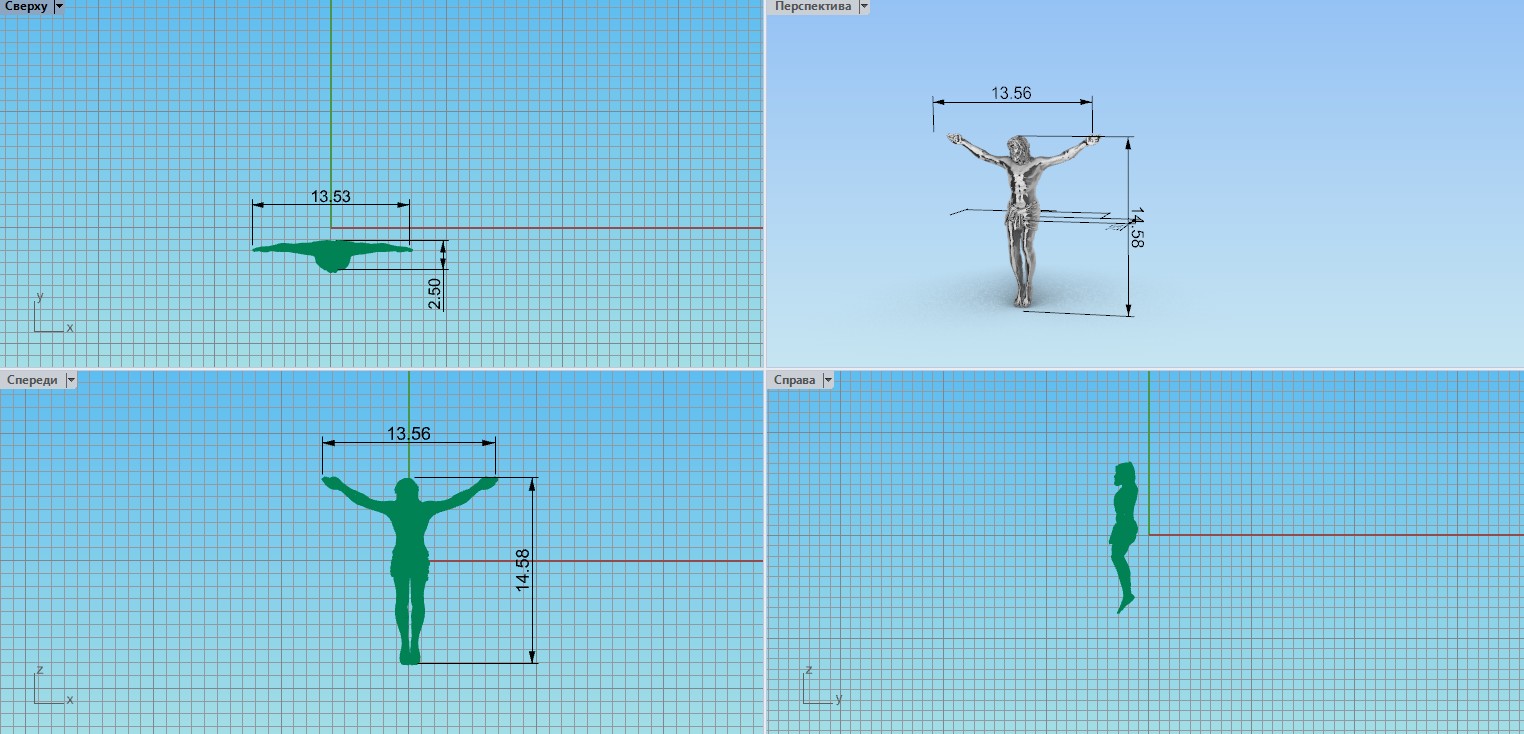Select the 13.53 dimension text in Сверху
The height and width of the screenshot is (734, 1524).
[330, 197]
